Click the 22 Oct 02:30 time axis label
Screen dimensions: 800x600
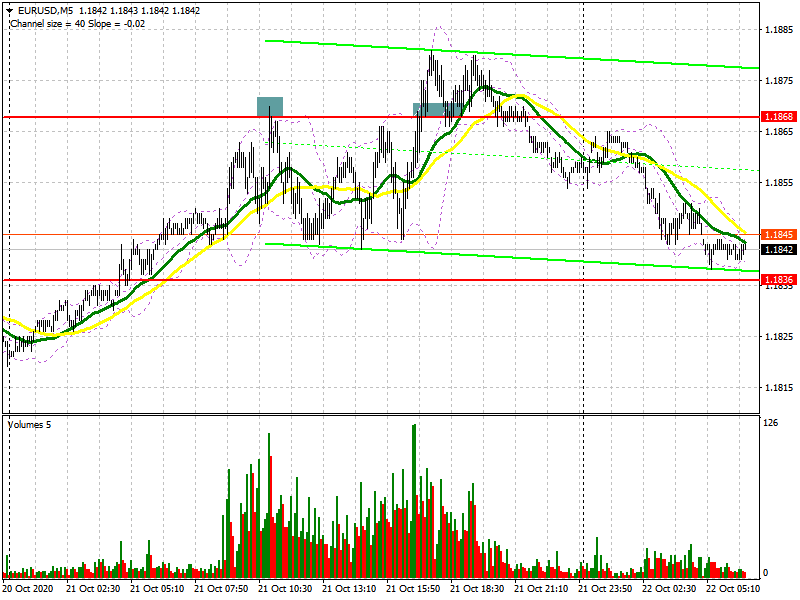point(669,588)
